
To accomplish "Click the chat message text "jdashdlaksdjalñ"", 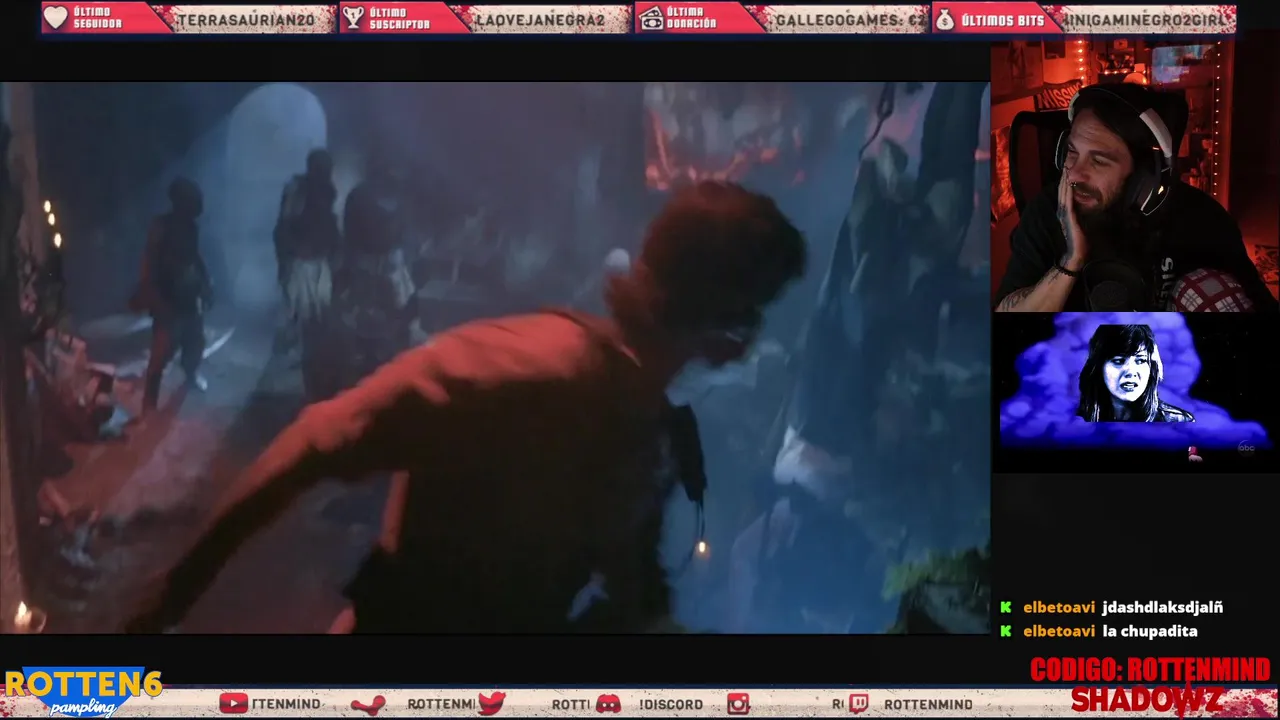I will [1162, 607].
